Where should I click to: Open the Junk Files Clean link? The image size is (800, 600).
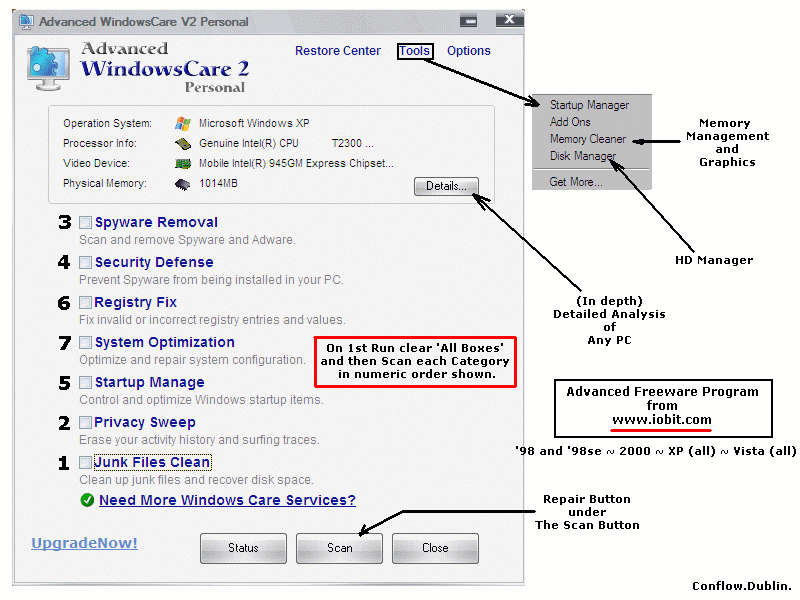(x=152, y=462)
